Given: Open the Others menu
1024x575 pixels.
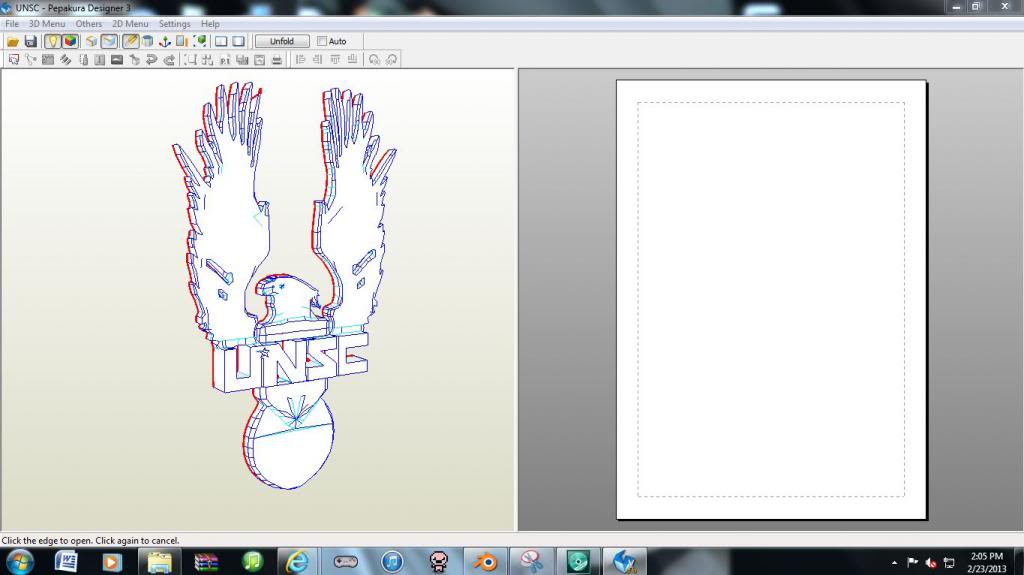Looking at the screenshot, I should [x=89, y=24].
